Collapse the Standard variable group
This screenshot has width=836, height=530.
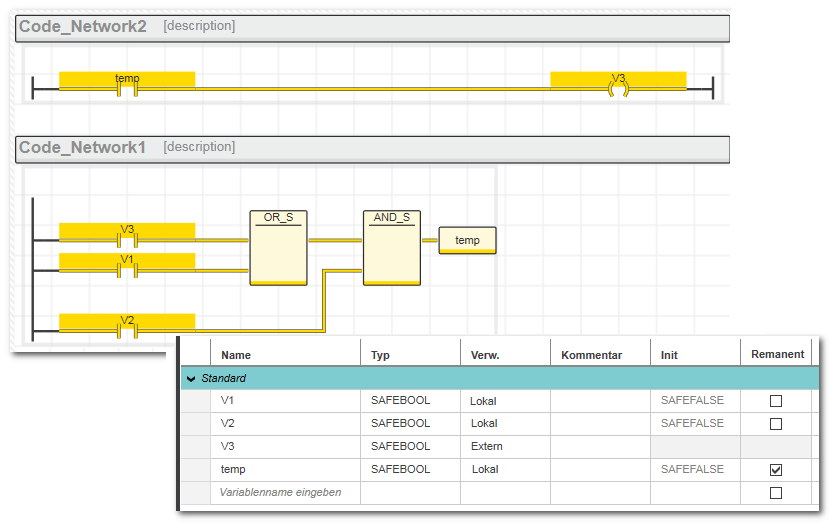[x=191, y=379]
